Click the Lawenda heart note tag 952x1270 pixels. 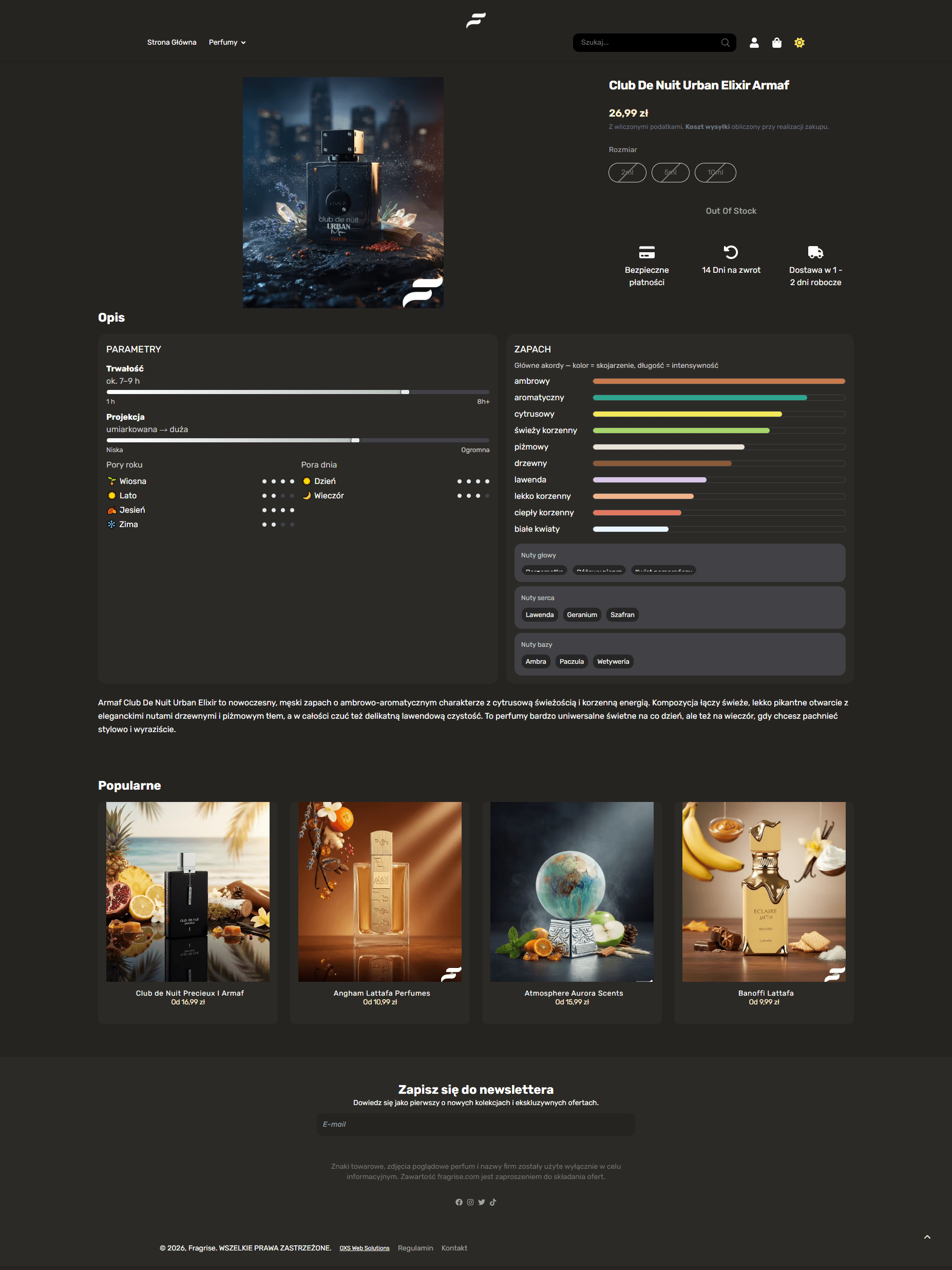[x=539, y=615]
